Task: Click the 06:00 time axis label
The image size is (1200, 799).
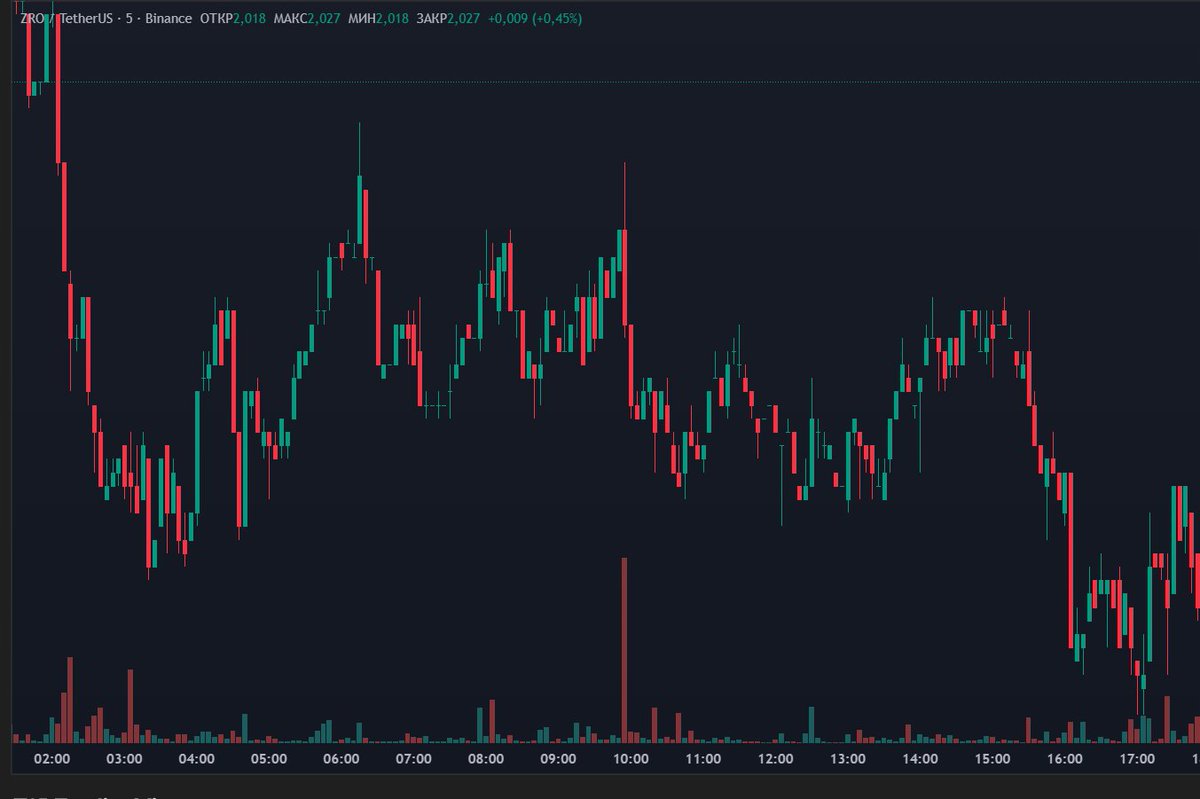Action: (341, 759)
